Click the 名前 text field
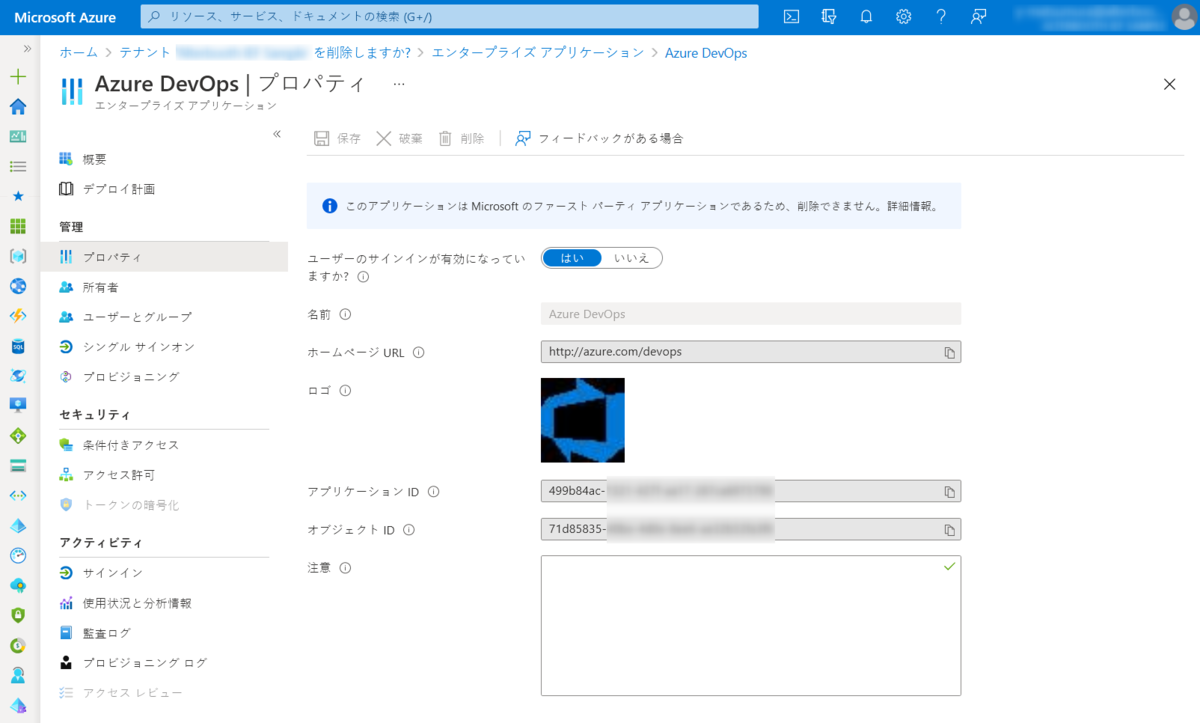Image resolution: width=1200 pixels, height=723 pixels. click(751, 314)
